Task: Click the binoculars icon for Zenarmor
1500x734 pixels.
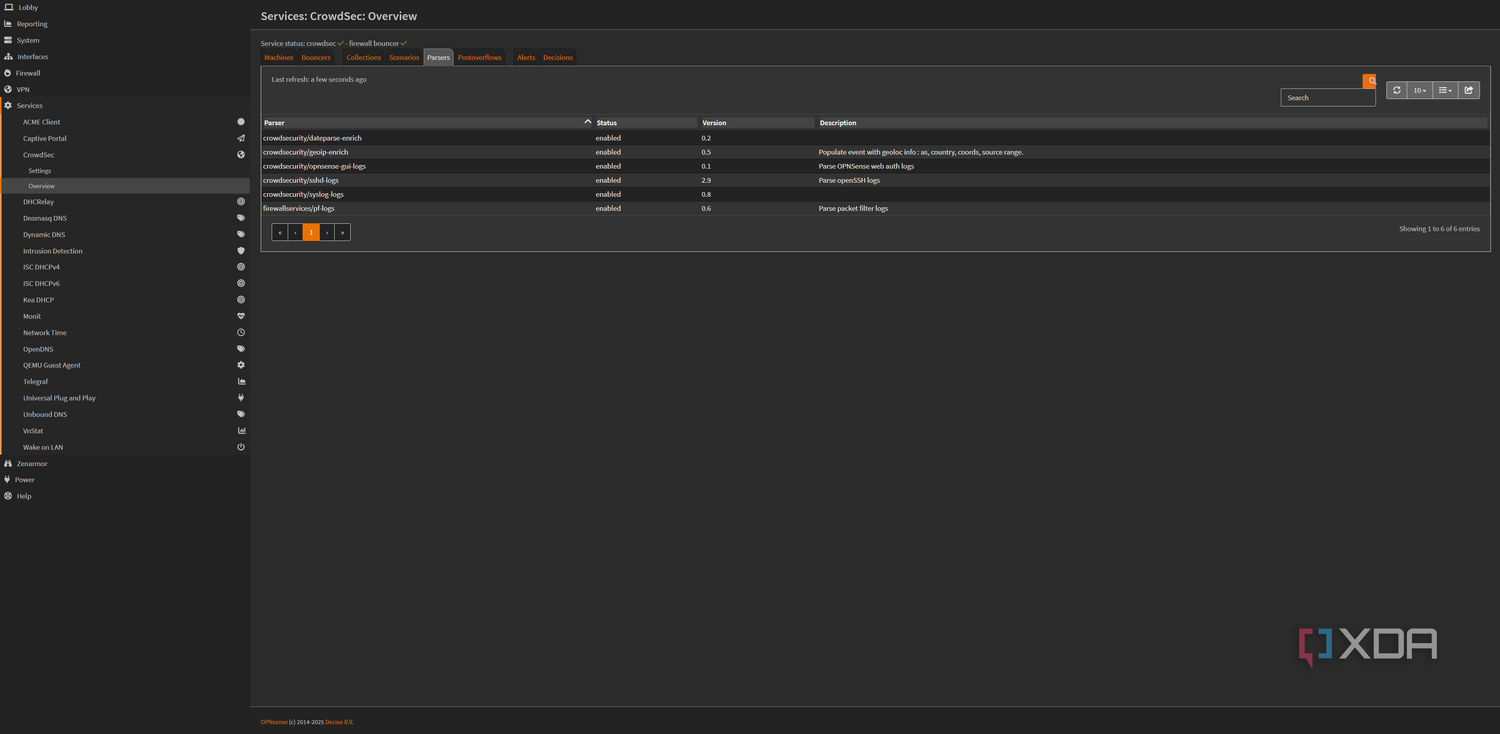Action: (8, 464)
